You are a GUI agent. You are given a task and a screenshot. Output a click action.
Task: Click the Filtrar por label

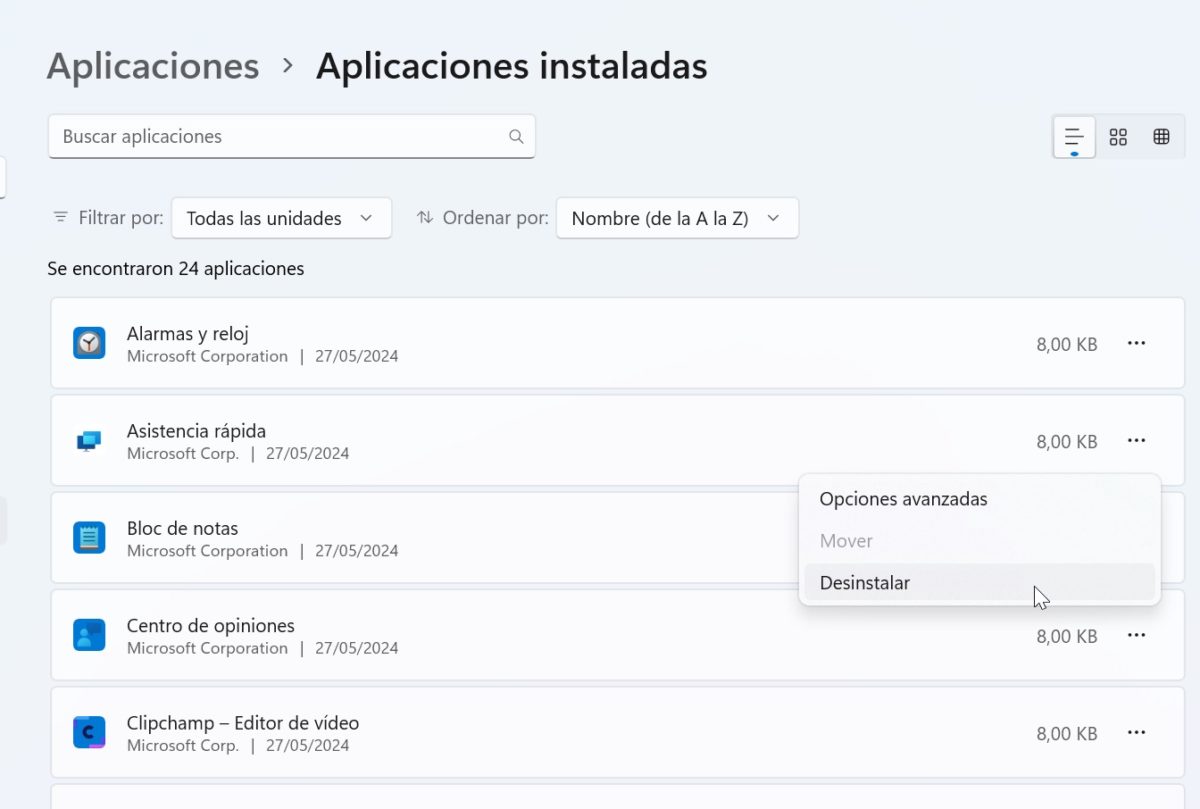[120, 217]
